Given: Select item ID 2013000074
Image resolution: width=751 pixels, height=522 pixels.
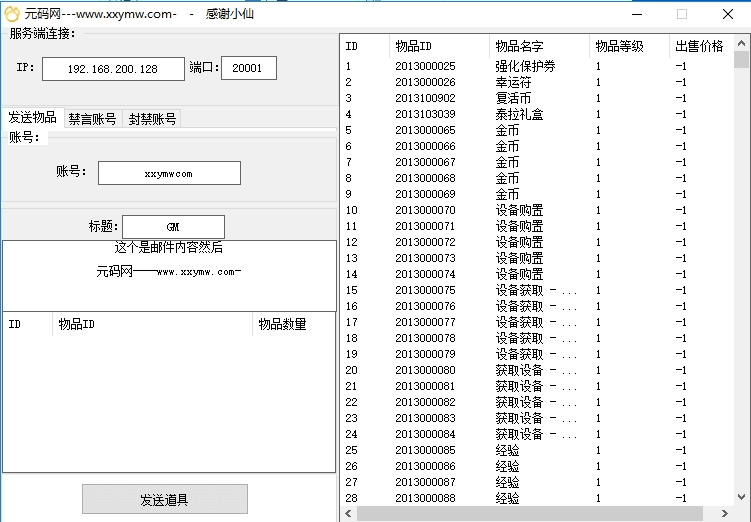Looking at the screenshot, I should click(425, 274).
